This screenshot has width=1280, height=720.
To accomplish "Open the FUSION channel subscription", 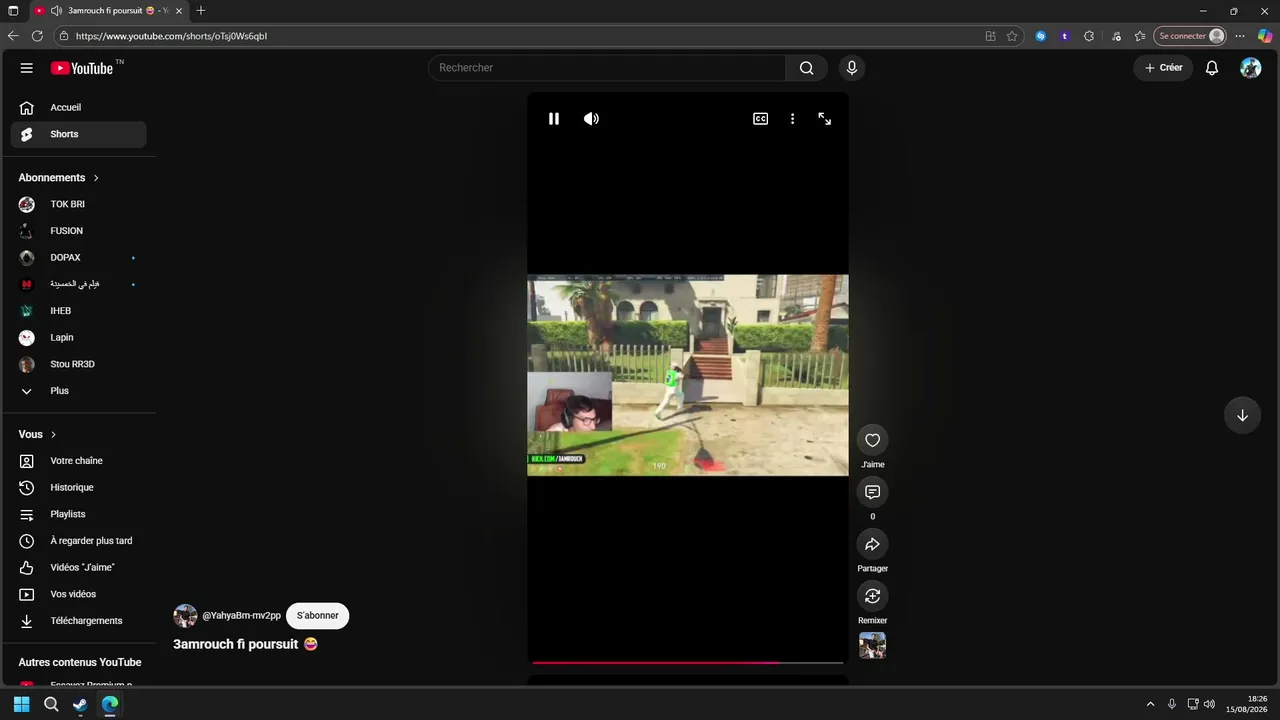I will tap(79, 231).
